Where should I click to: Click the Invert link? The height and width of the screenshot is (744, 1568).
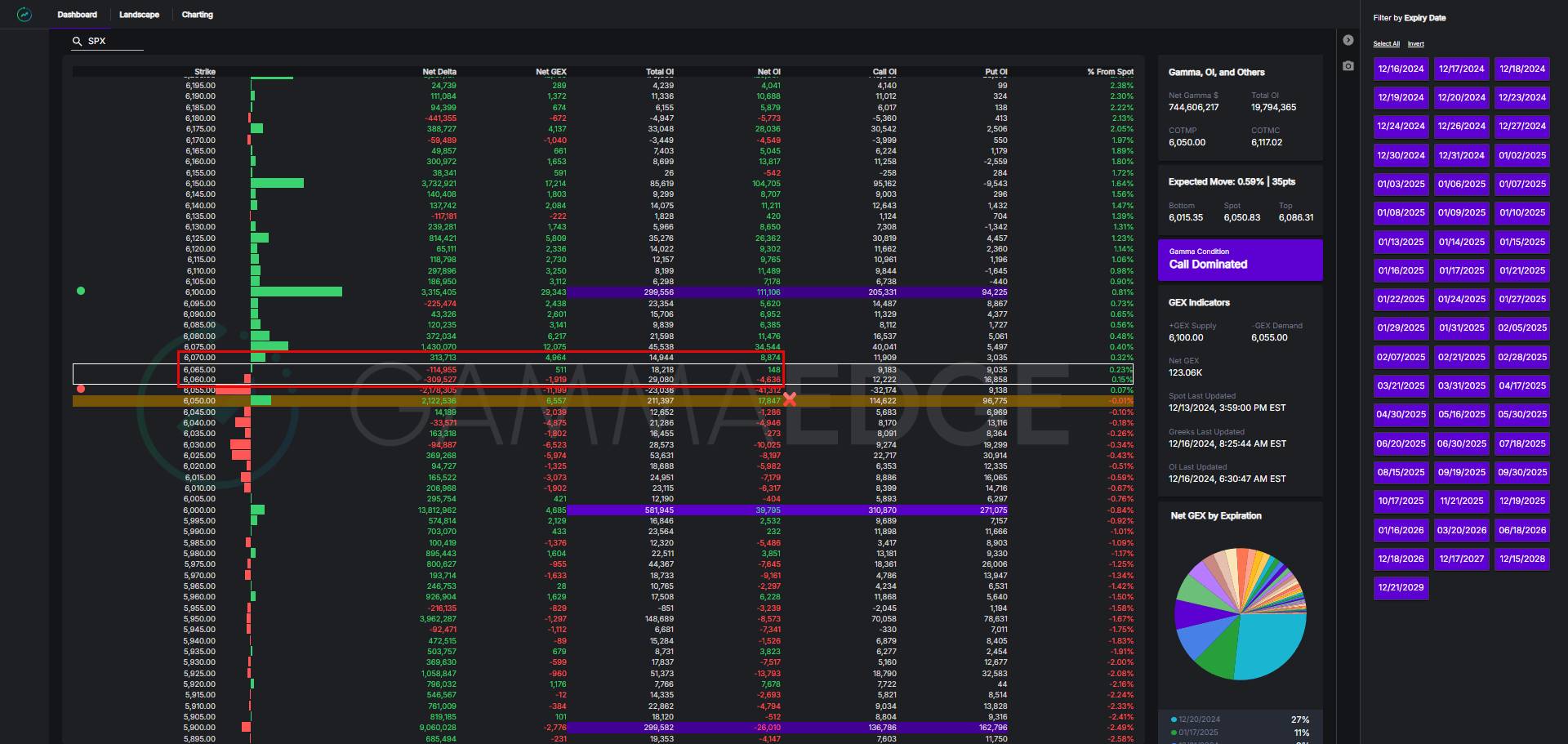coord(1415,44)
